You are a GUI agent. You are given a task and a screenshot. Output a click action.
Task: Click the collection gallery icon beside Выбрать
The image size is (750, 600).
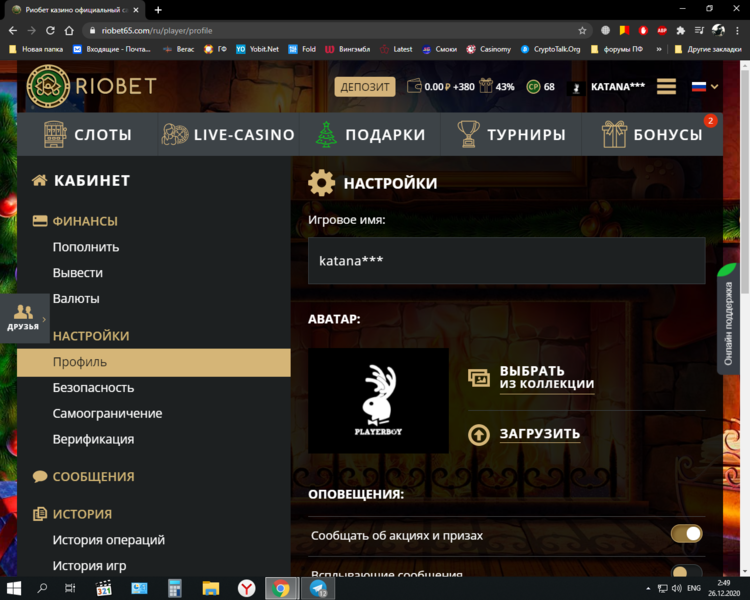pos(479,377)
